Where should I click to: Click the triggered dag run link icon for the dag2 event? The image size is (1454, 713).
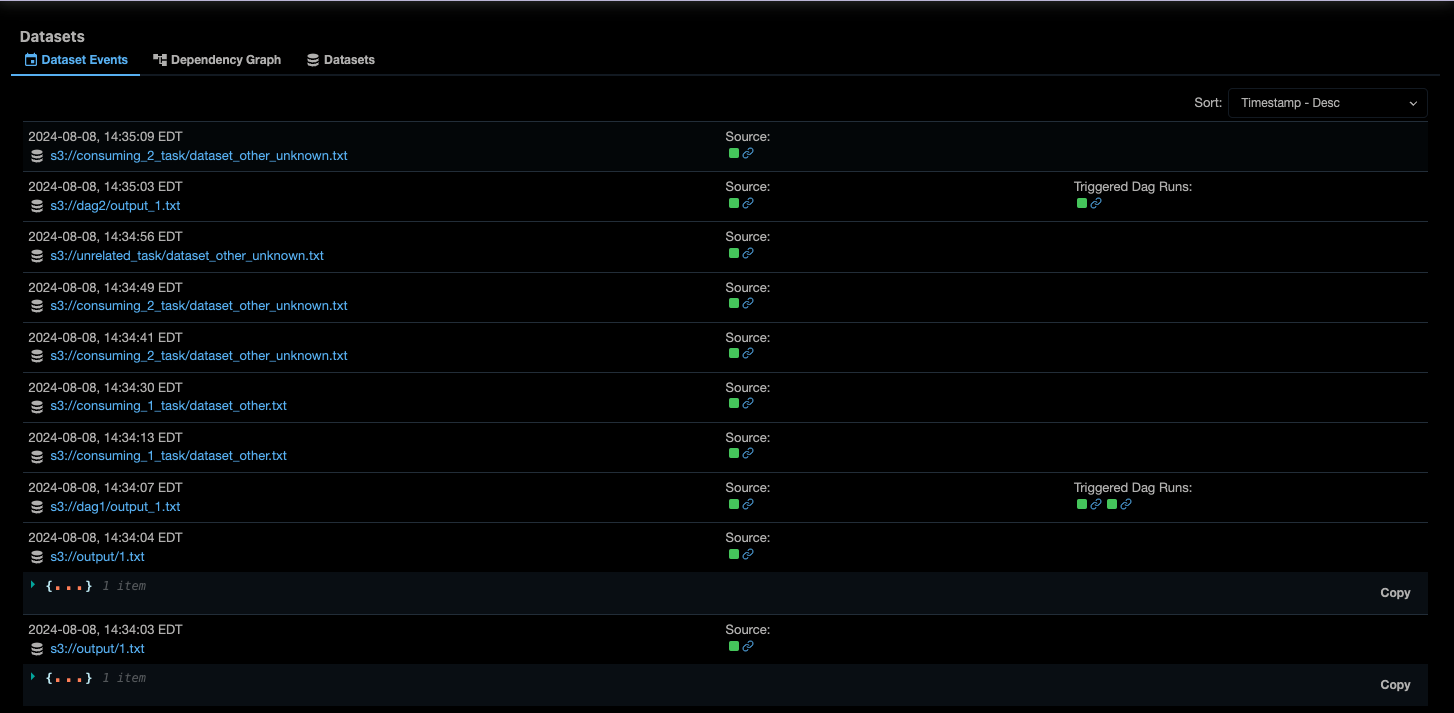click(x=1096, y=203)
